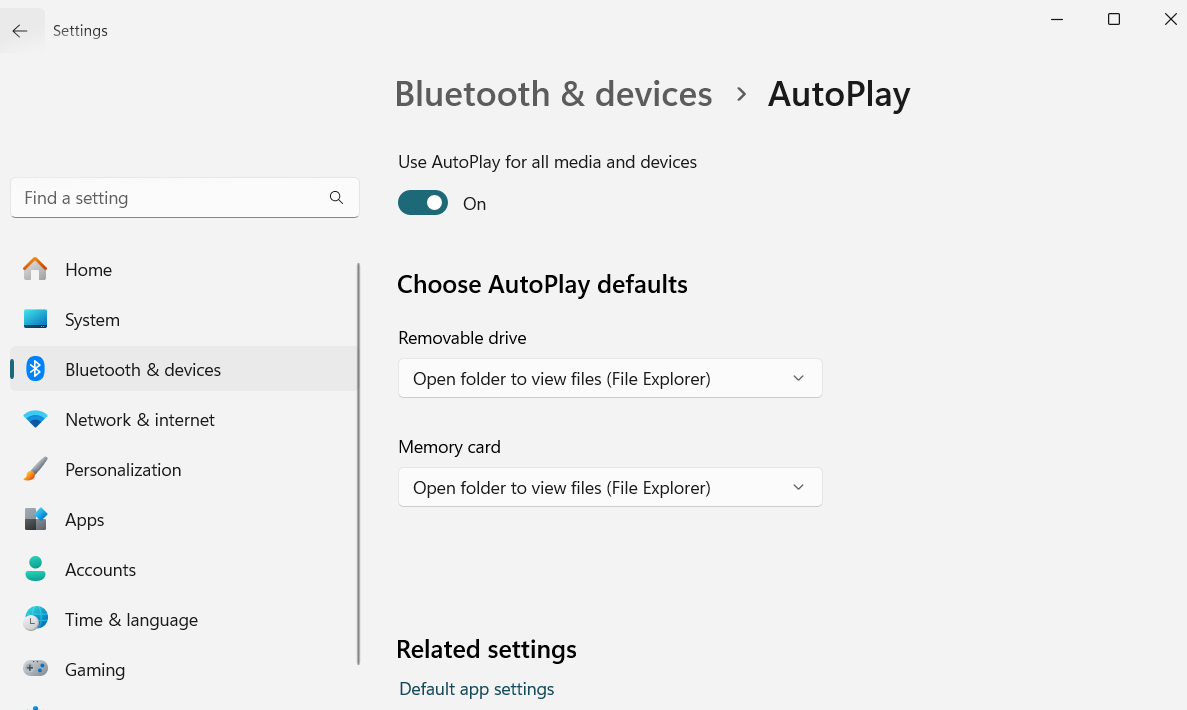This screenshot has width=1187, height=710.
Task: Open the Removable drive dropdown
Action: click(x=610, y=378)
